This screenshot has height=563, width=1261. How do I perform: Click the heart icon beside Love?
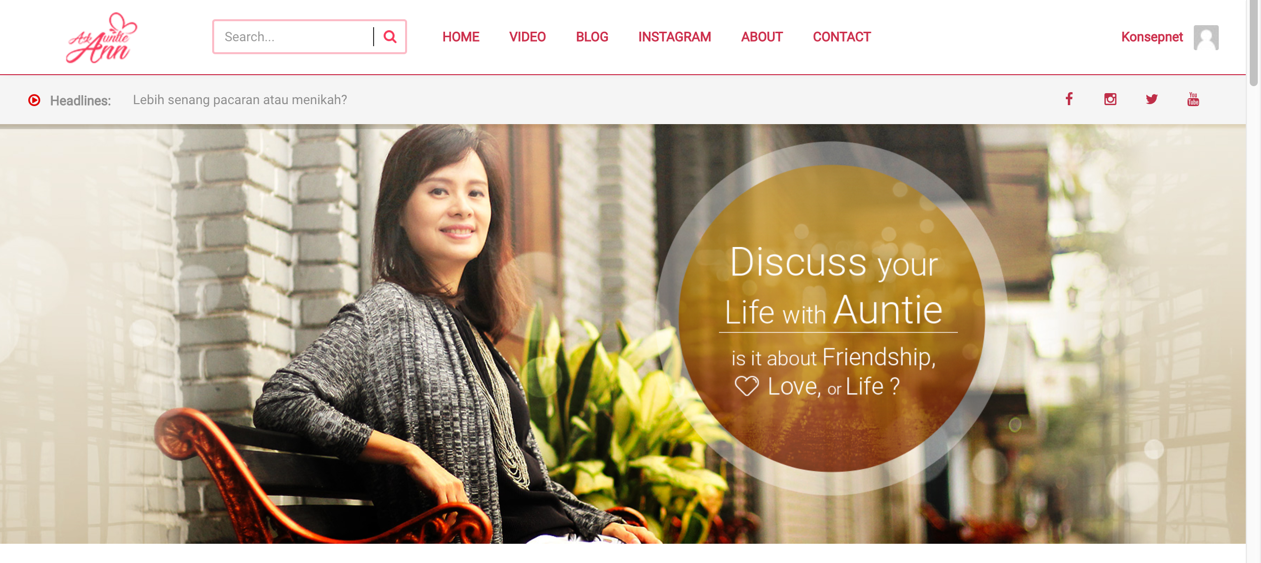click(x=747, y=386)
